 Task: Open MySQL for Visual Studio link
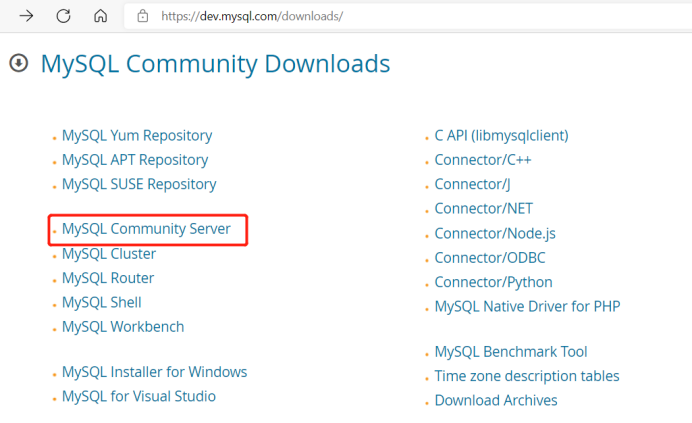(x=139, y=397)
